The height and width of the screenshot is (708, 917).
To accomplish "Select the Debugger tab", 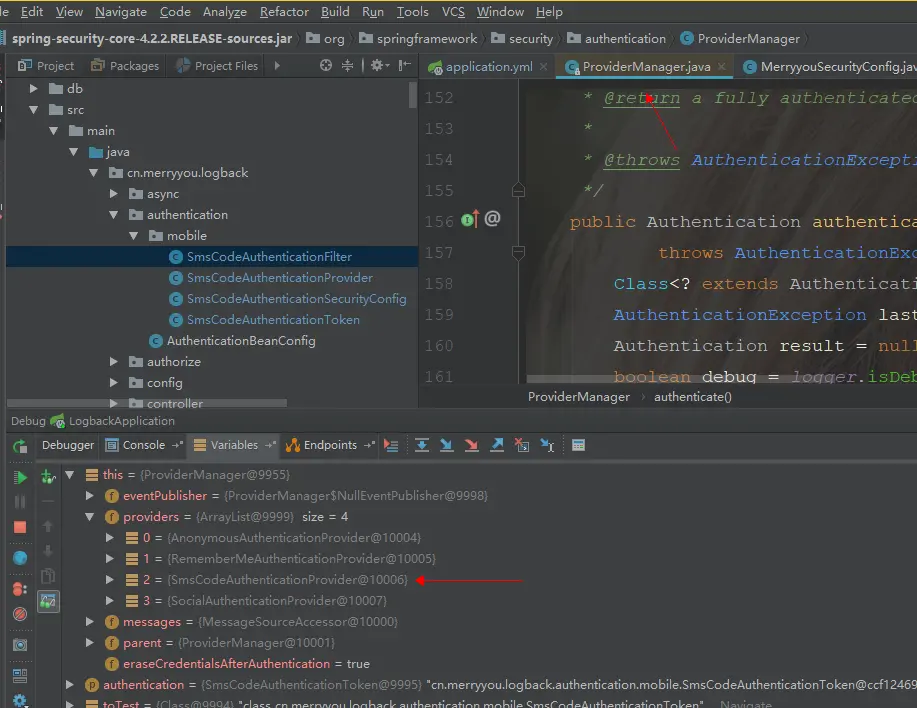I will tap(68, 445).
